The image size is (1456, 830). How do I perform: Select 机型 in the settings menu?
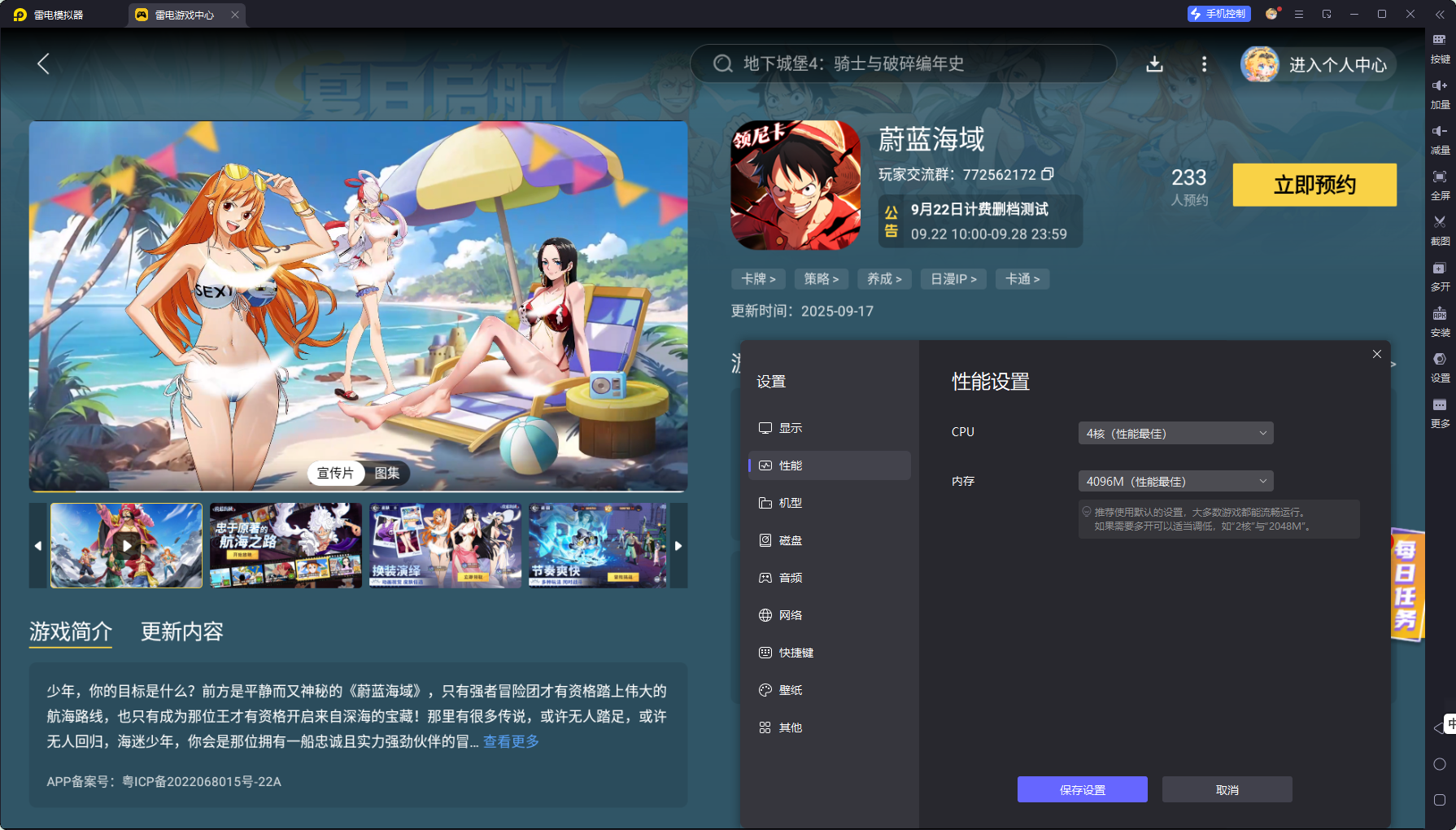click(x=830, y=503)
